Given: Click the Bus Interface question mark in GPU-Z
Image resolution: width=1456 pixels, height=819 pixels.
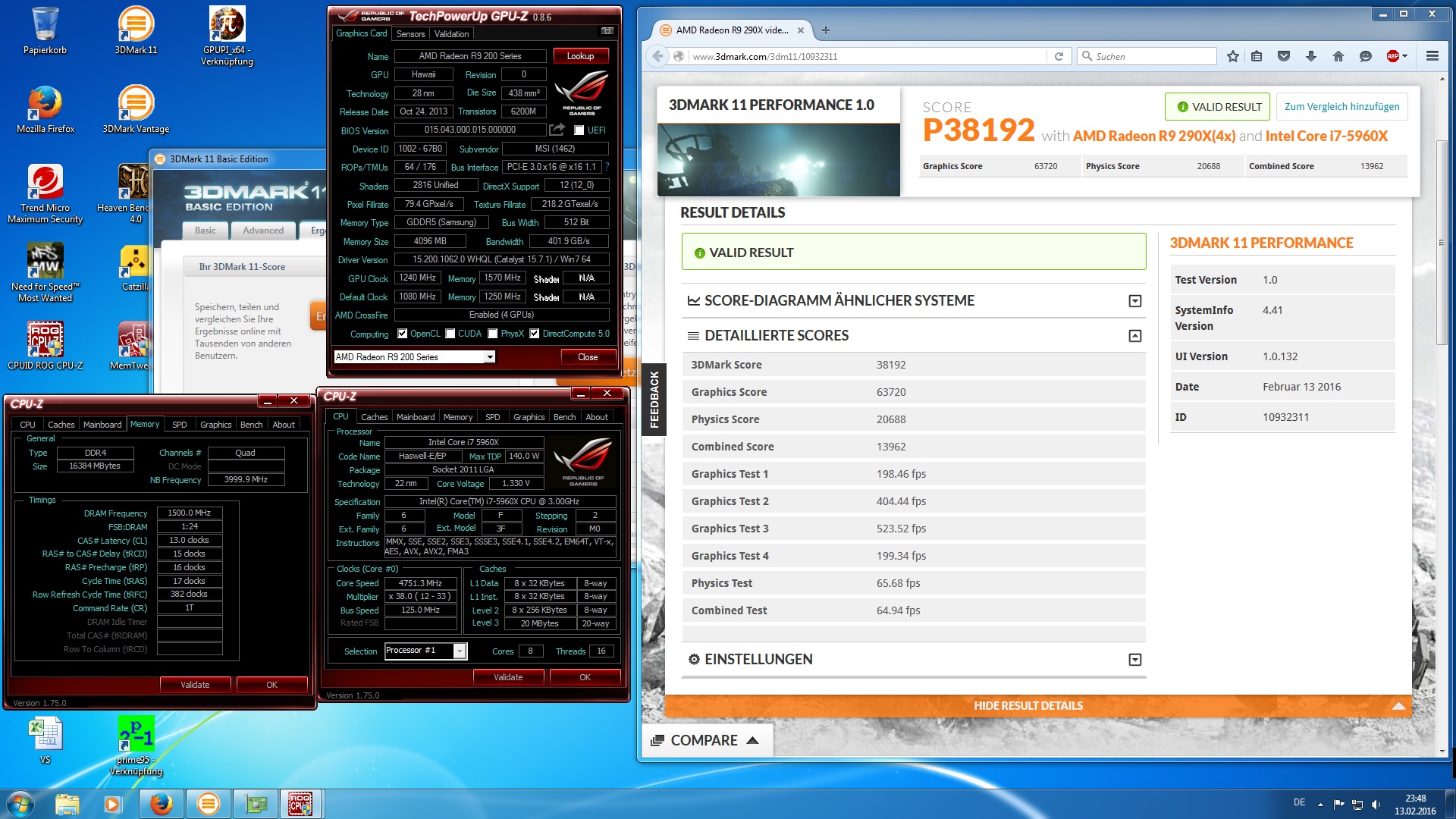Looking at the screenshot, I should coord(607,167).
